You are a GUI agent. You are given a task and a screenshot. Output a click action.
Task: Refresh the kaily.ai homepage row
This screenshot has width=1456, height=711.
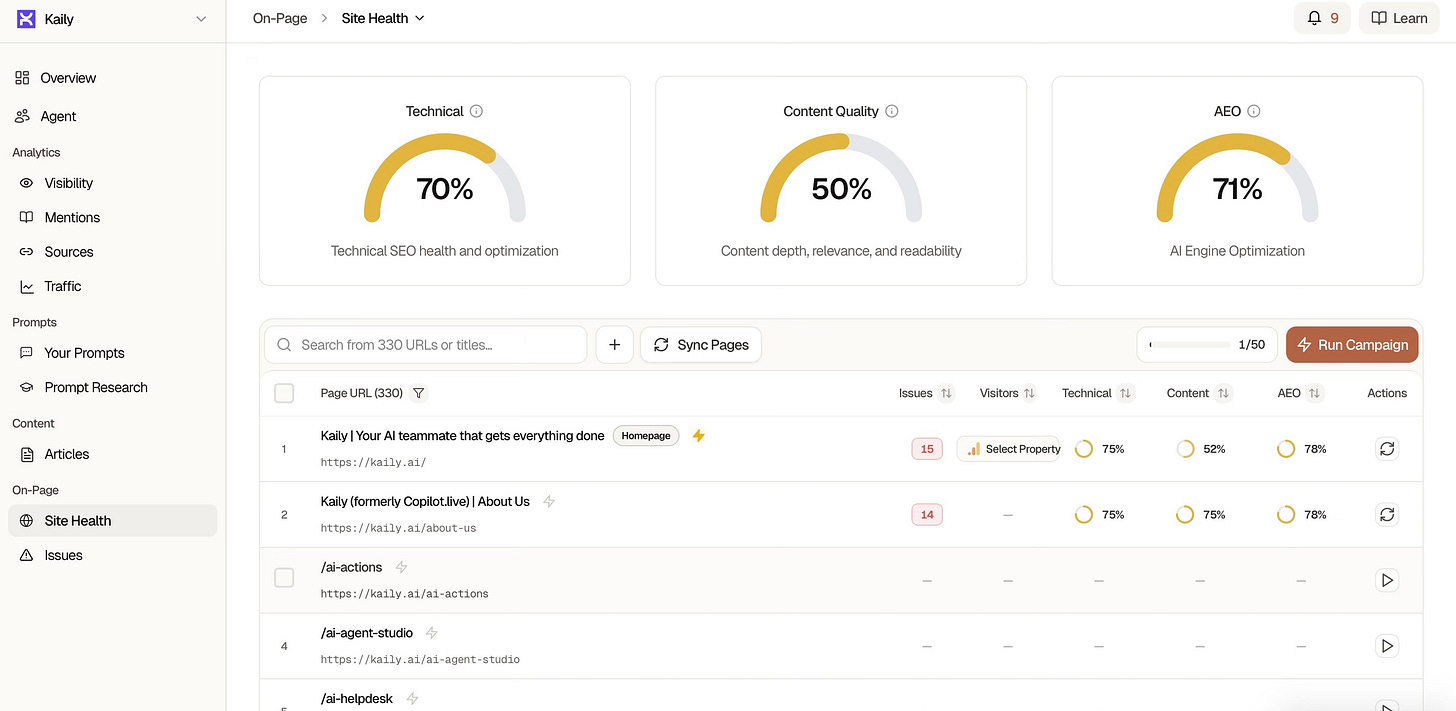click(x=1387, y=449)
